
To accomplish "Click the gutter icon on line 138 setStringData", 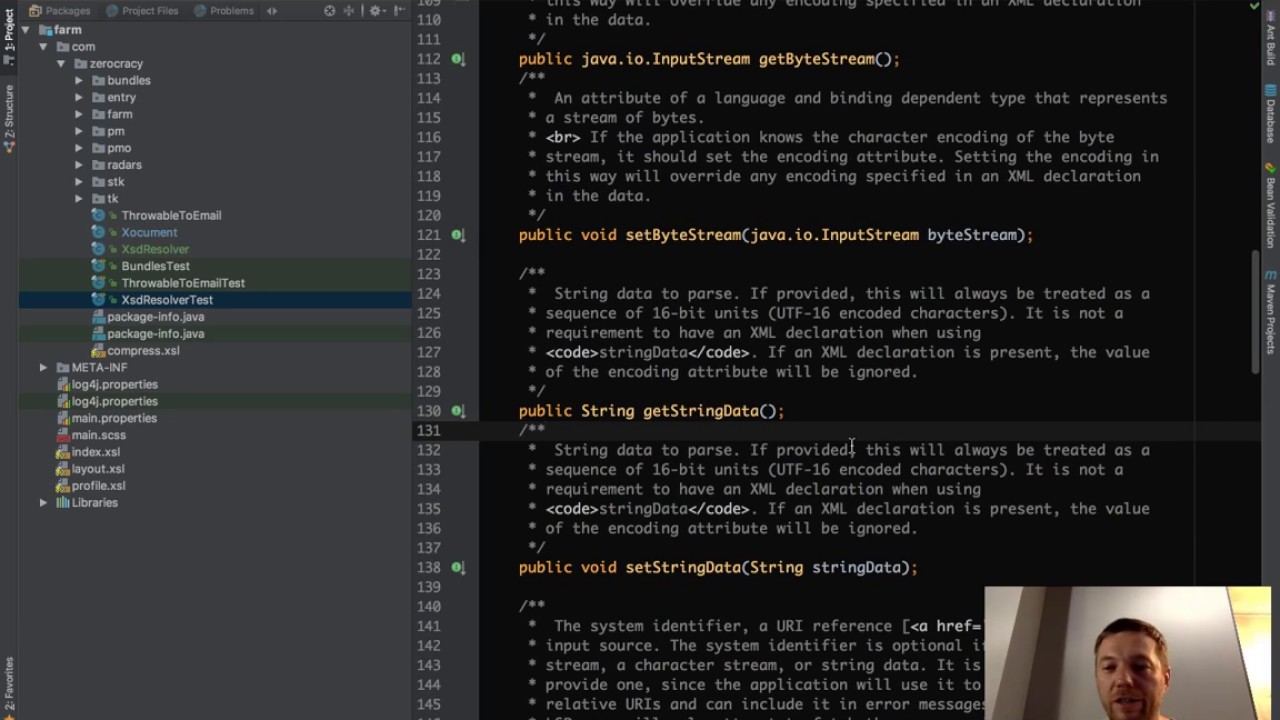I will pyautogui.click(x=457, y=567).
